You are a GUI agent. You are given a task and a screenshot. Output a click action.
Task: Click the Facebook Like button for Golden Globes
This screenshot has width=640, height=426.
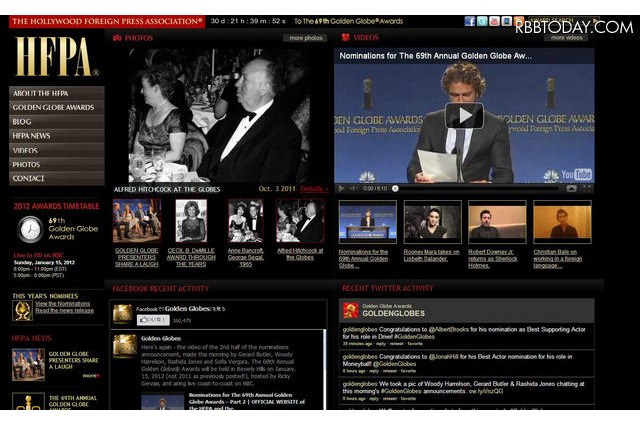[153, 320]
